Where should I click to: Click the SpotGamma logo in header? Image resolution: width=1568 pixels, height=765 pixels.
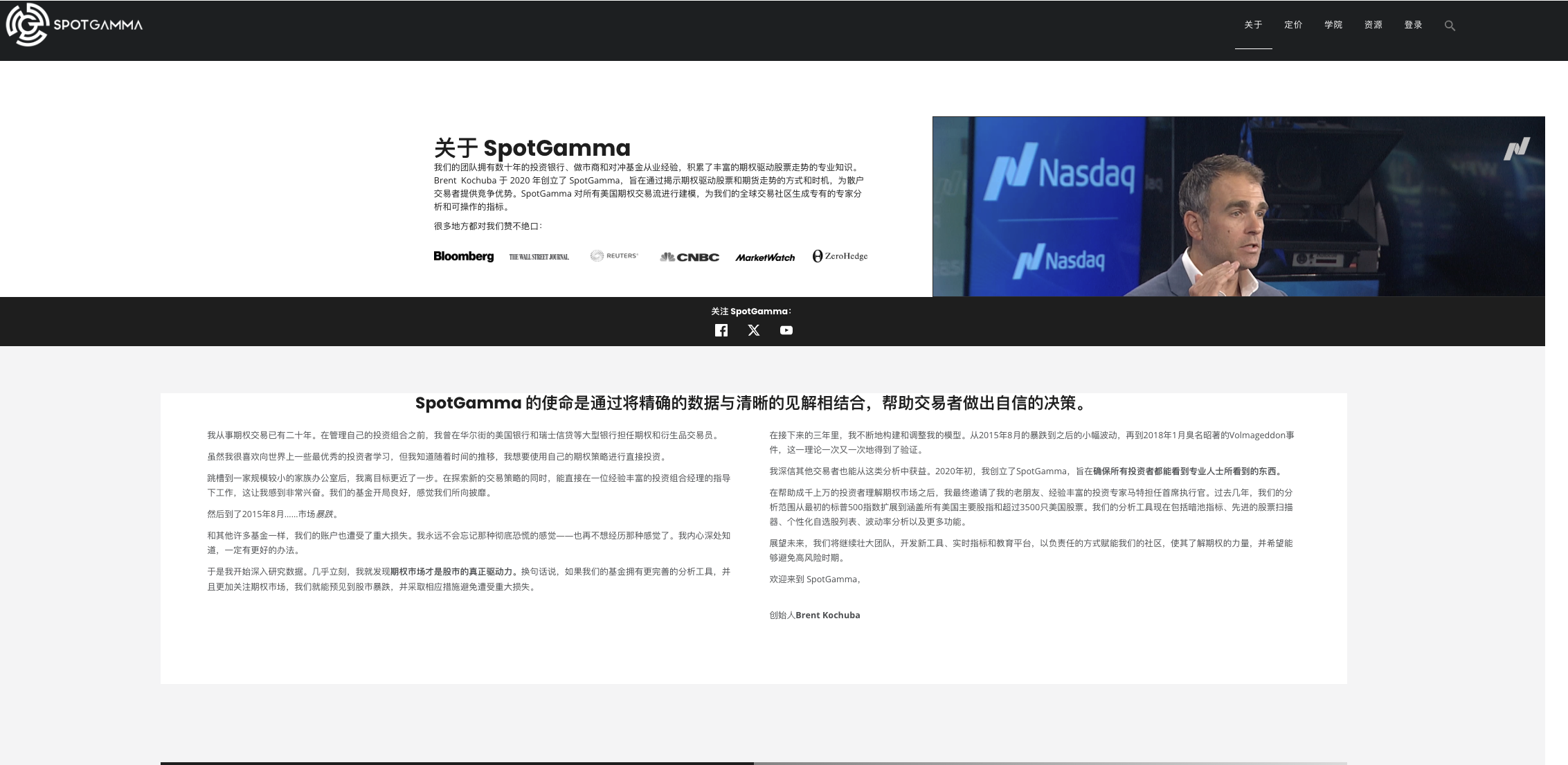click(74, 25)
